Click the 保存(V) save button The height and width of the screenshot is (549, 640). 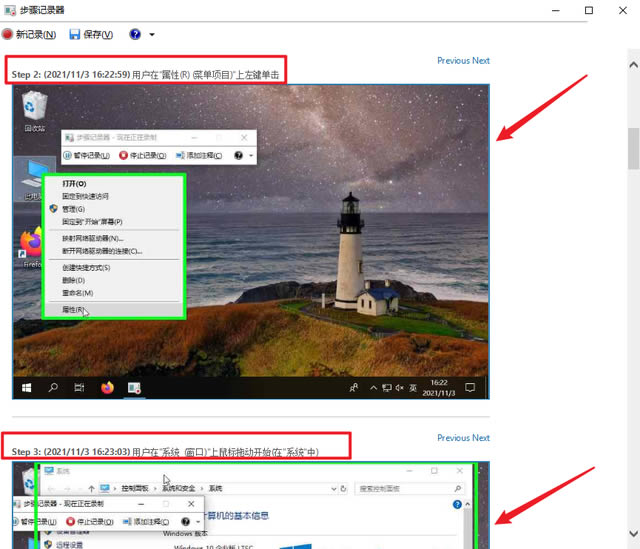click(91, 35)
